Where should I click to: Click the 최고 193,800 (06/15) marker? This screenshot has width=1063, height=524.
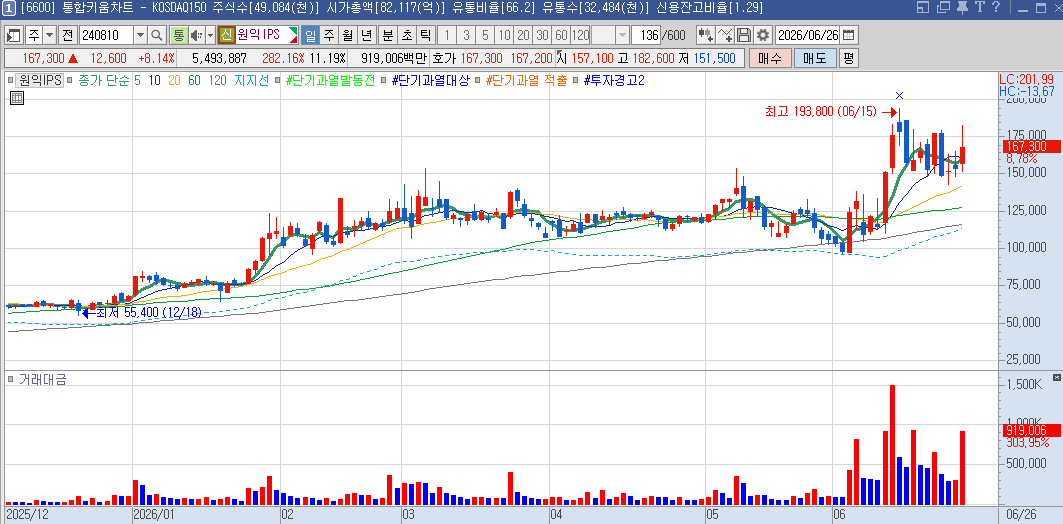[832, 111]
